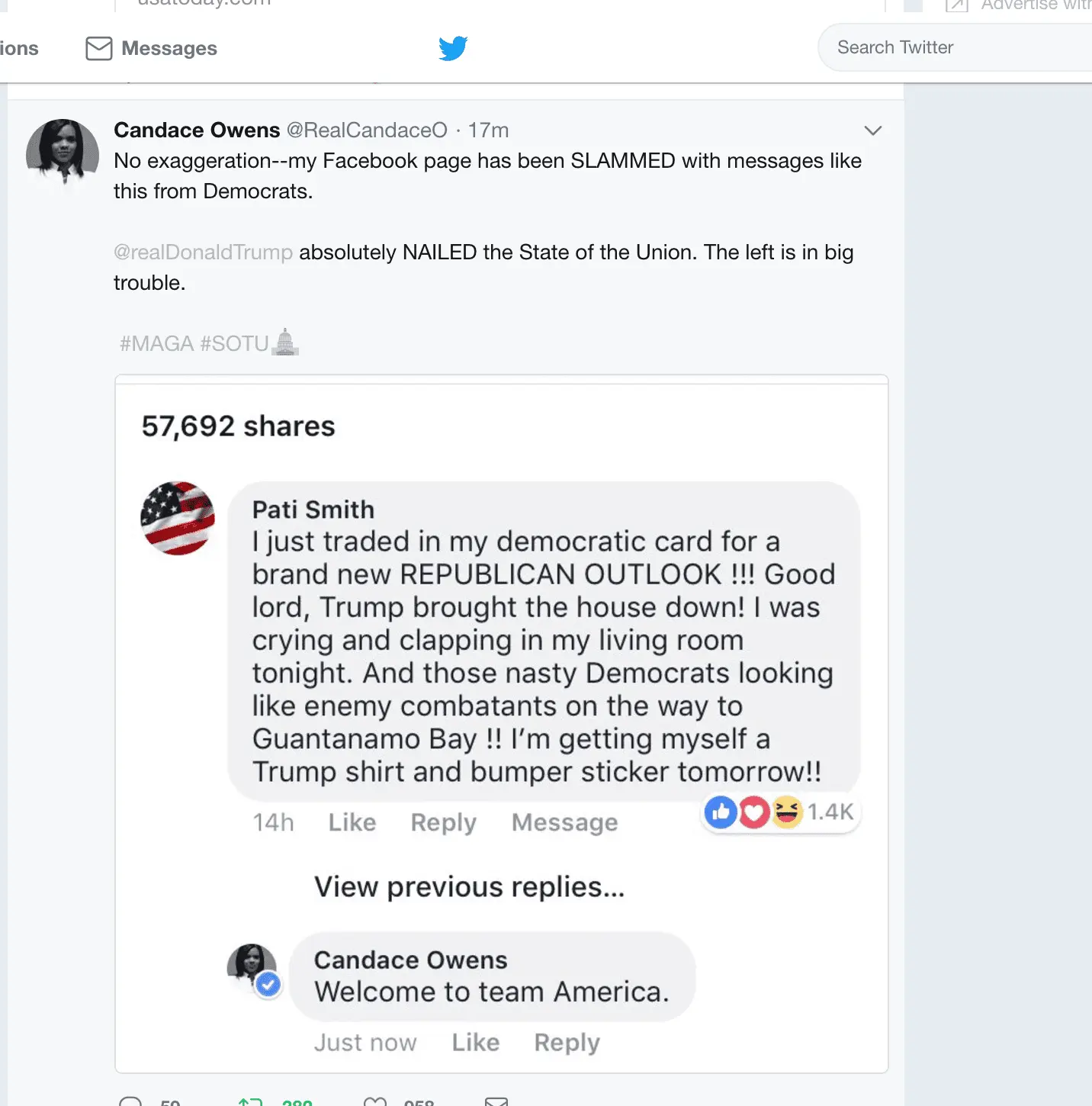The height and width of the screenshot is (1106, 1092).
Task: Click Message under Pati Smith's comment
Action: 564,822
